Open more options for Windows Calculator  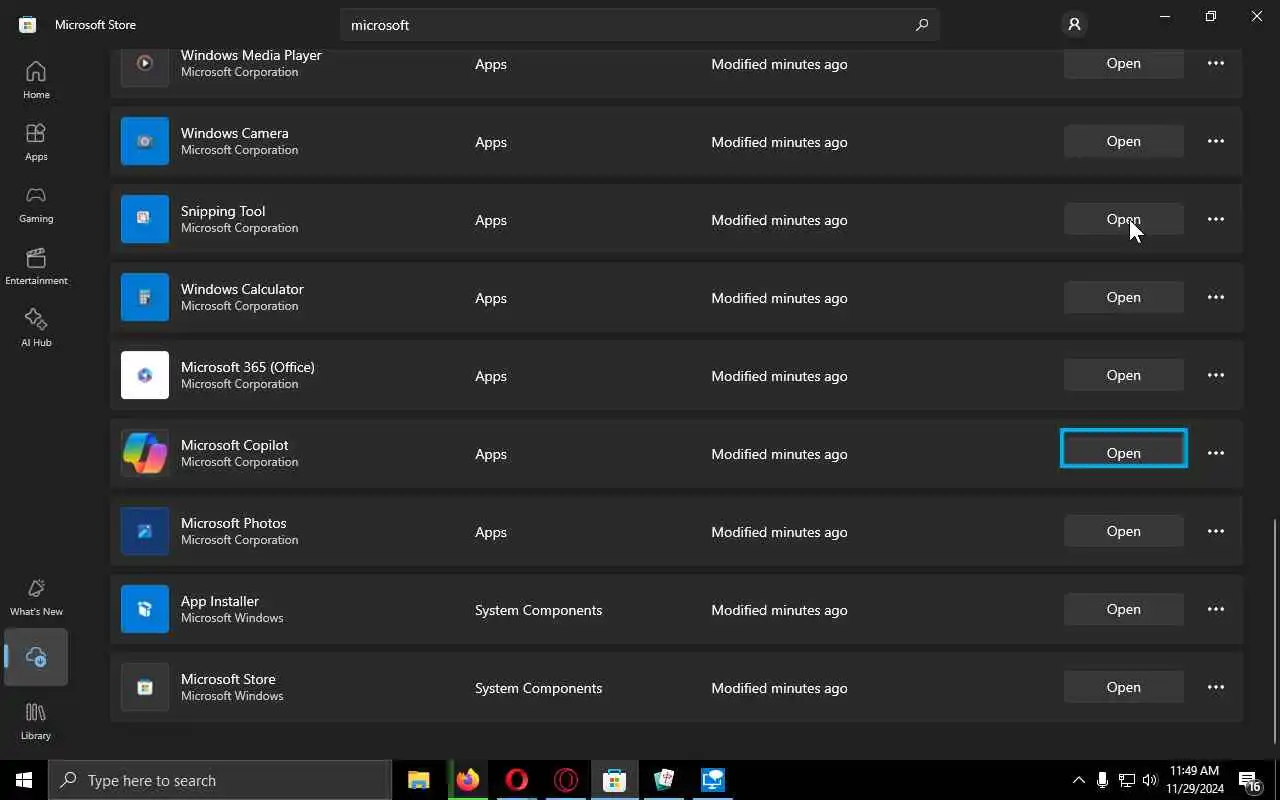(1216, 297)
